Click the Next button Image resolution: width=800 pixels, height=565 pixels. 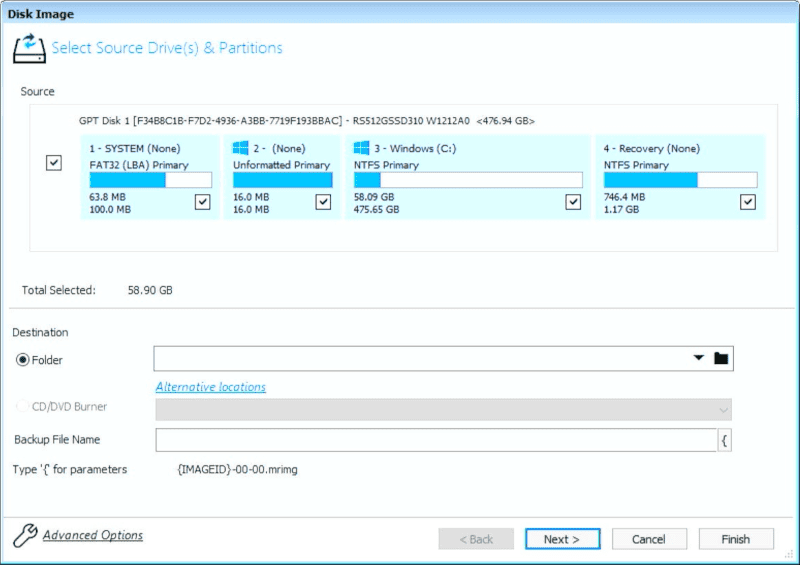tap(562, 539)
